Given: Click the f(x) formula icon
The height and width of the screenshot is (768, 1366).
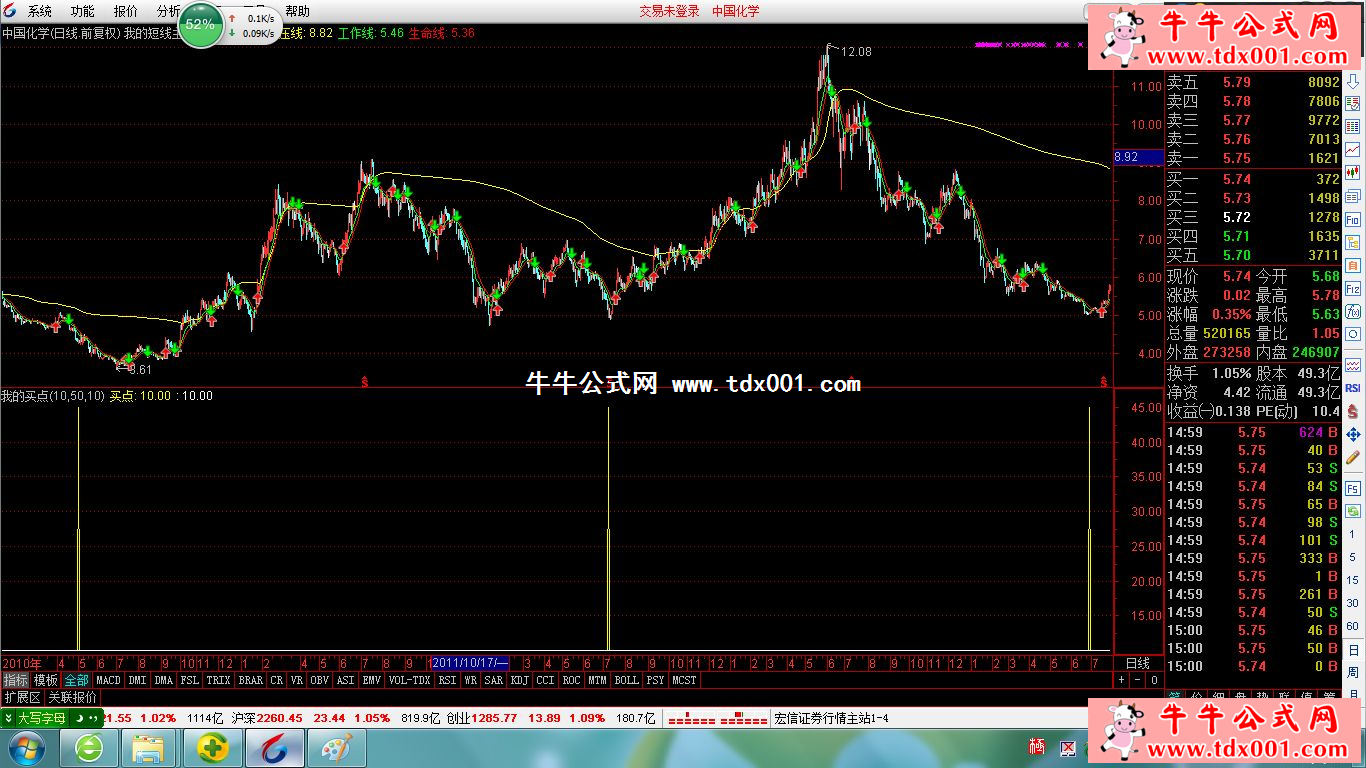Looking at the screenshot, I should point(1353,313).
